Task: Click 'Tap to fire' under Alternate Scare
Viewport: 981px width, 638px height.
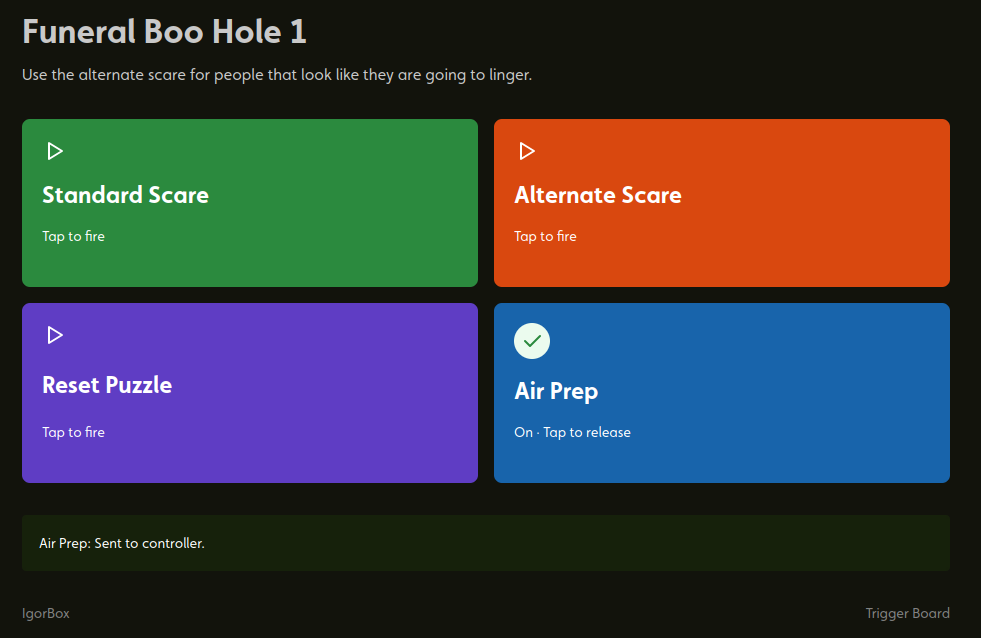Action: coord(545,236)
